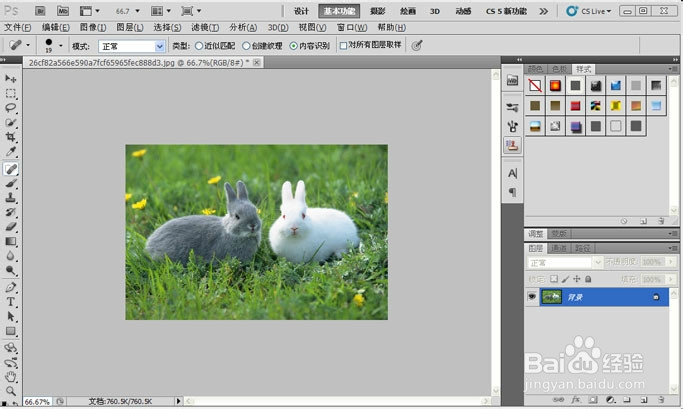Toggle lock image pixels brush icon

565,279
